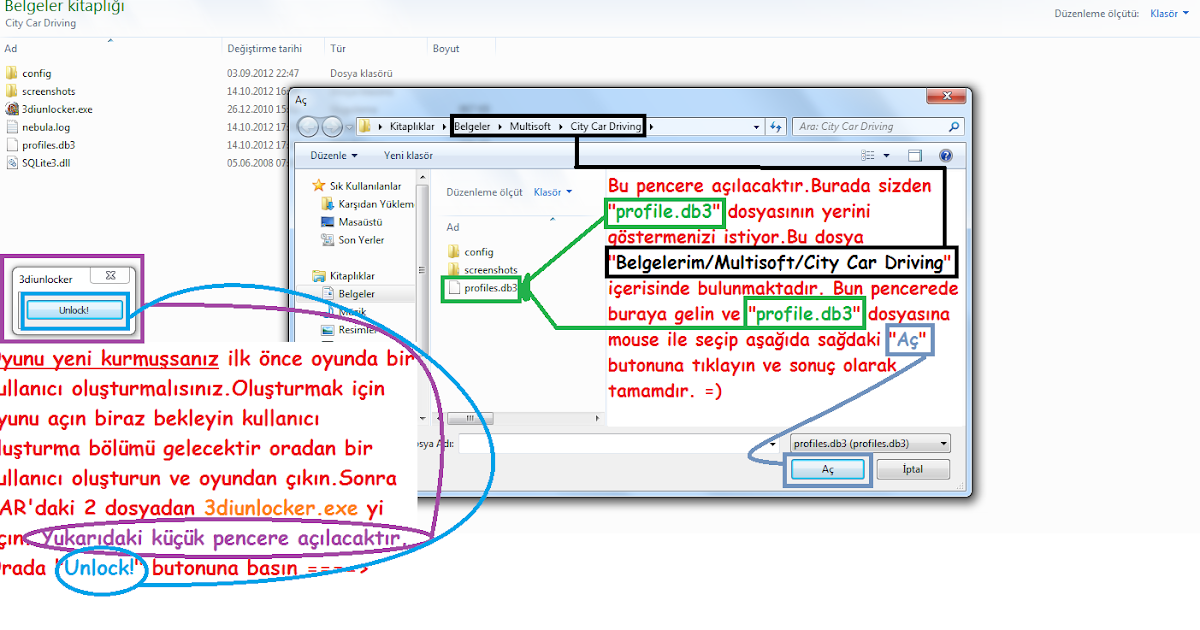Sort by the Ad column in the Aç dialog

[453, 227]
